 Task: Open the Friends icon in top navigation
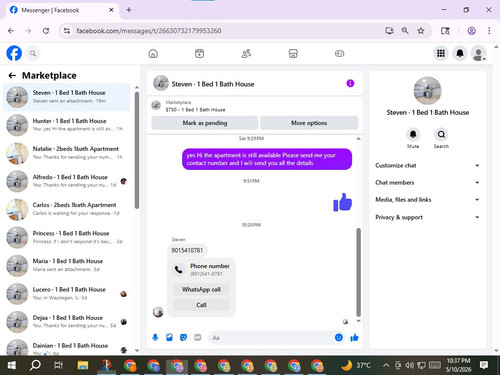click(x=246, y=53)
